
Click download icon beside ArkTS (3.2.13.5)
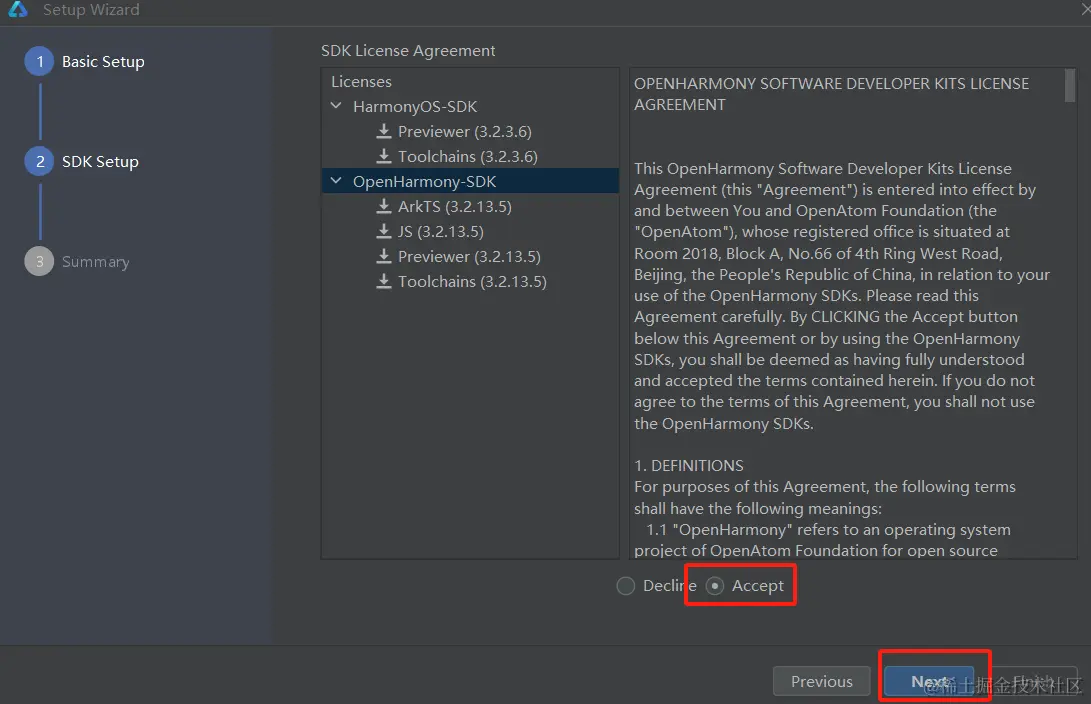(x=383, y=206)
